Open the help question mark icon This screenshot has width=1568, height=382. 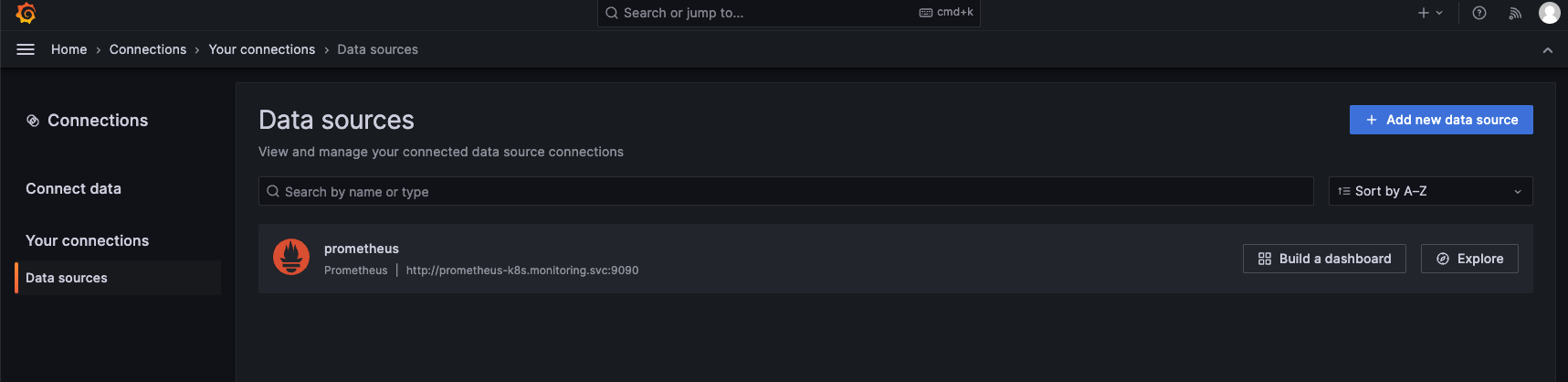click(1479, 13)
